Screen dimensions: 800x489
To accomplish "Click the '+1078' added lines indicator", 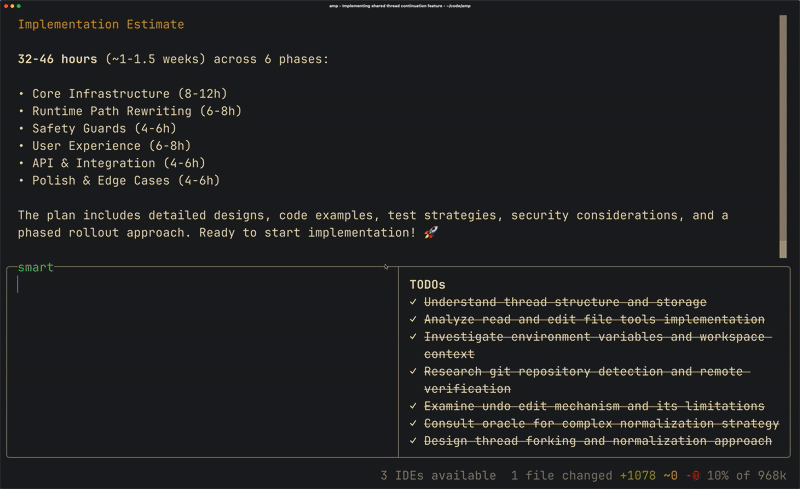I will (x=639, y=475).
